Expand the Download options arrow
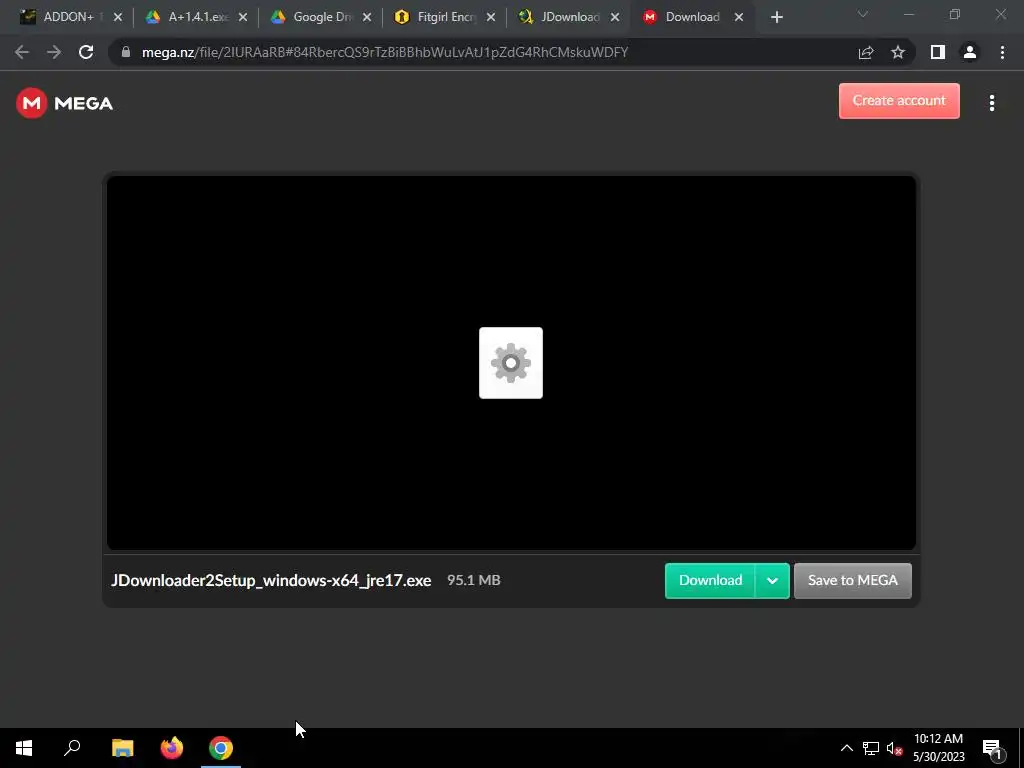The height and width of the screenshot is (768, 1024). [x=773, y=581]
